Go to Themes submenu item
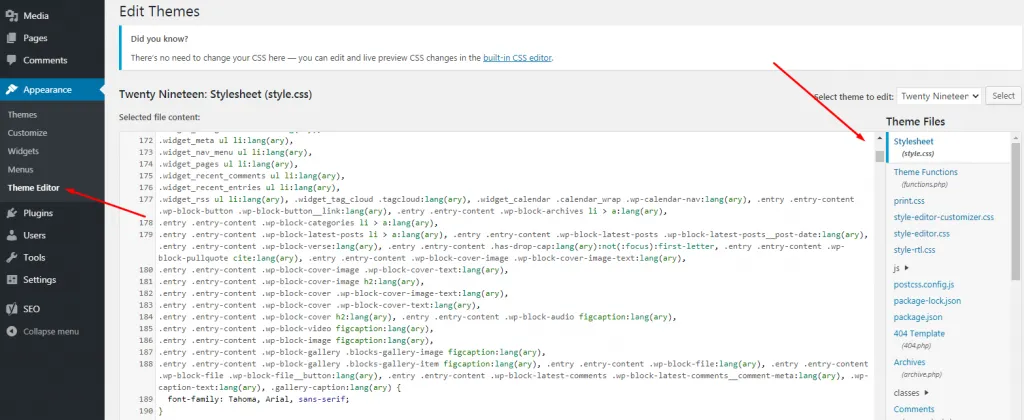The image size is (1024, 420). 22,114
